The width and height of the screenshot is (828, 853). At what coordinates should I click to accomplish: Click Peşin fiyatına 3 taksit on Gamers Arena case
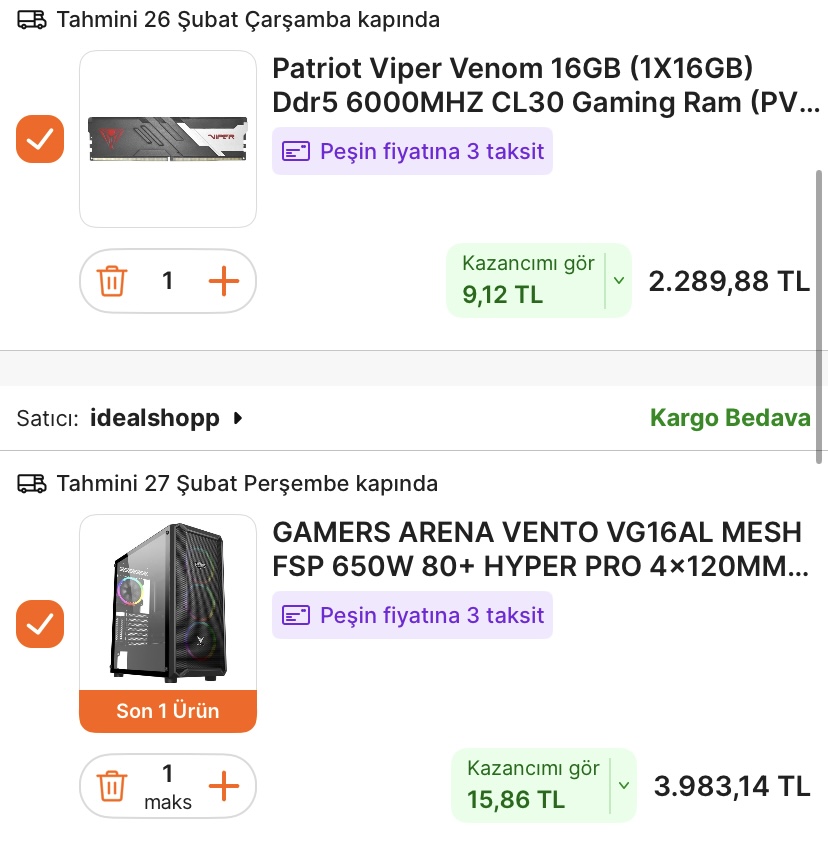(x=431, y=615)
